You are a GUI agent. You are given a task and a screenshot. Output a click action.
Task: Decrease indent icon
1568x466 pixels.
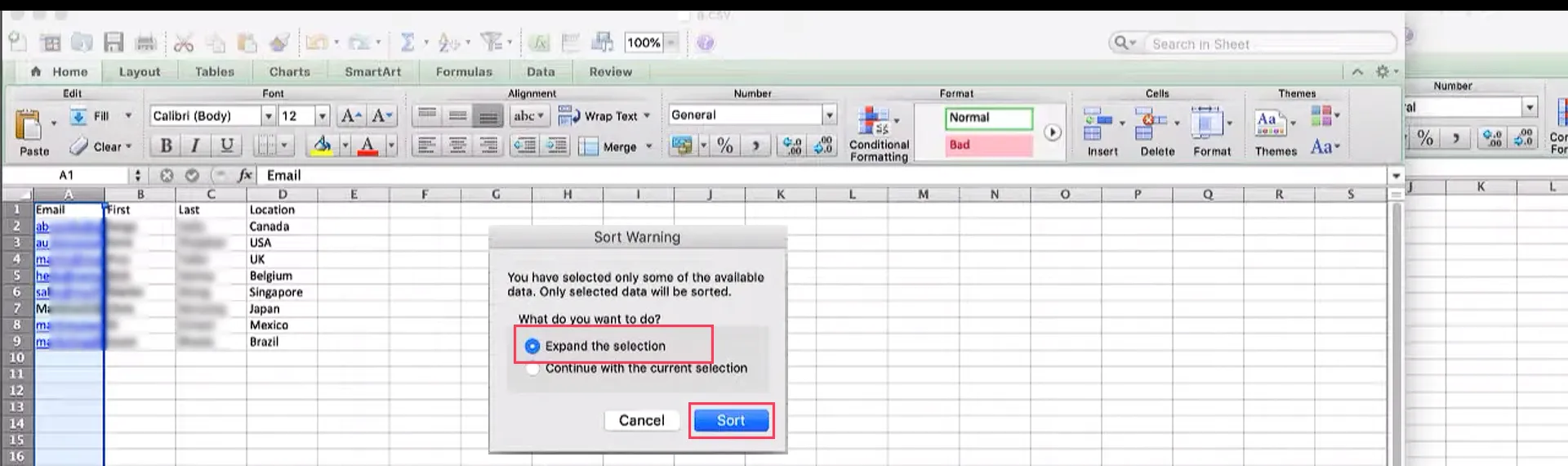[x=524, y=146]
